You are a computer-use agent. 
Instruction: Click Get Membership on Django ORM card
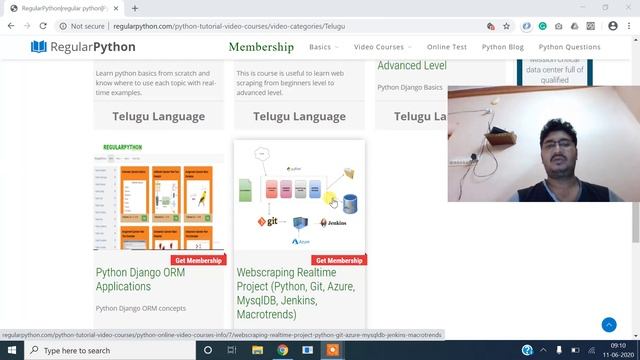point(198,260)
